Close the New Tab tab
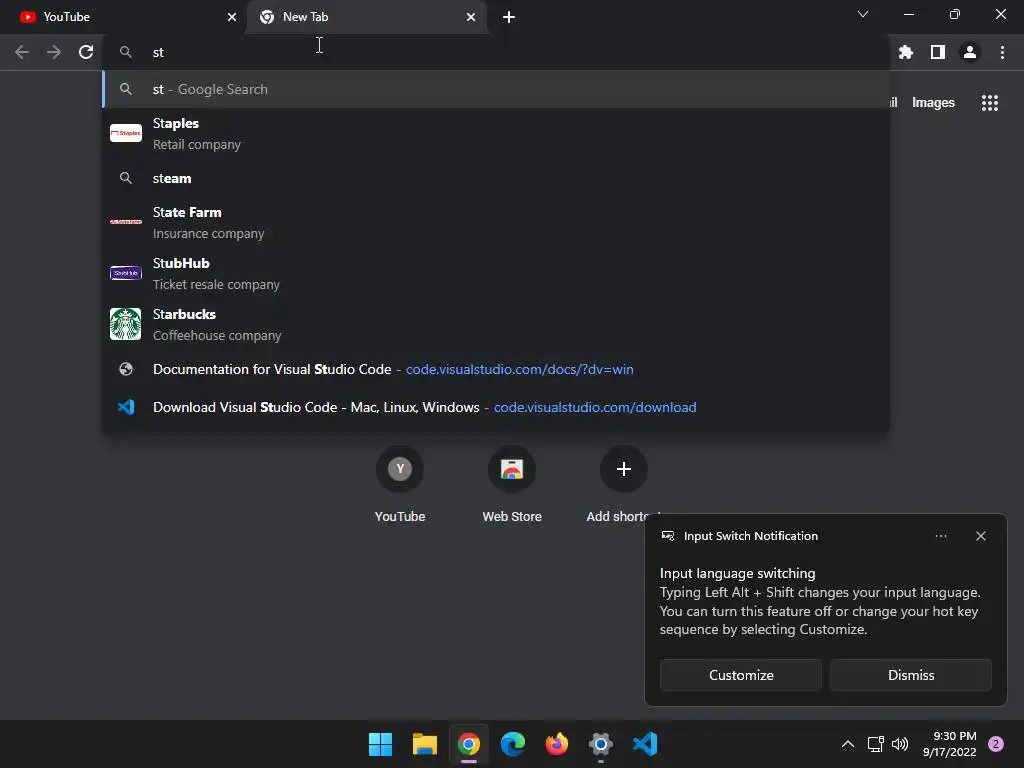Image resolution: width=1024 pixels, height=768 pixels. point(471,17)
